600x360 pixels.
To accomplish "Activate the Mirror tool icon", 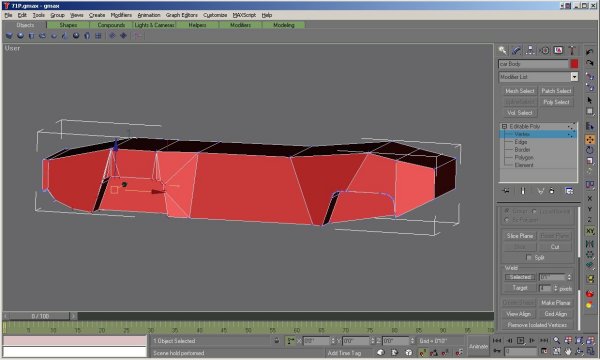I will pyautogui.click(x=590, y=244).
